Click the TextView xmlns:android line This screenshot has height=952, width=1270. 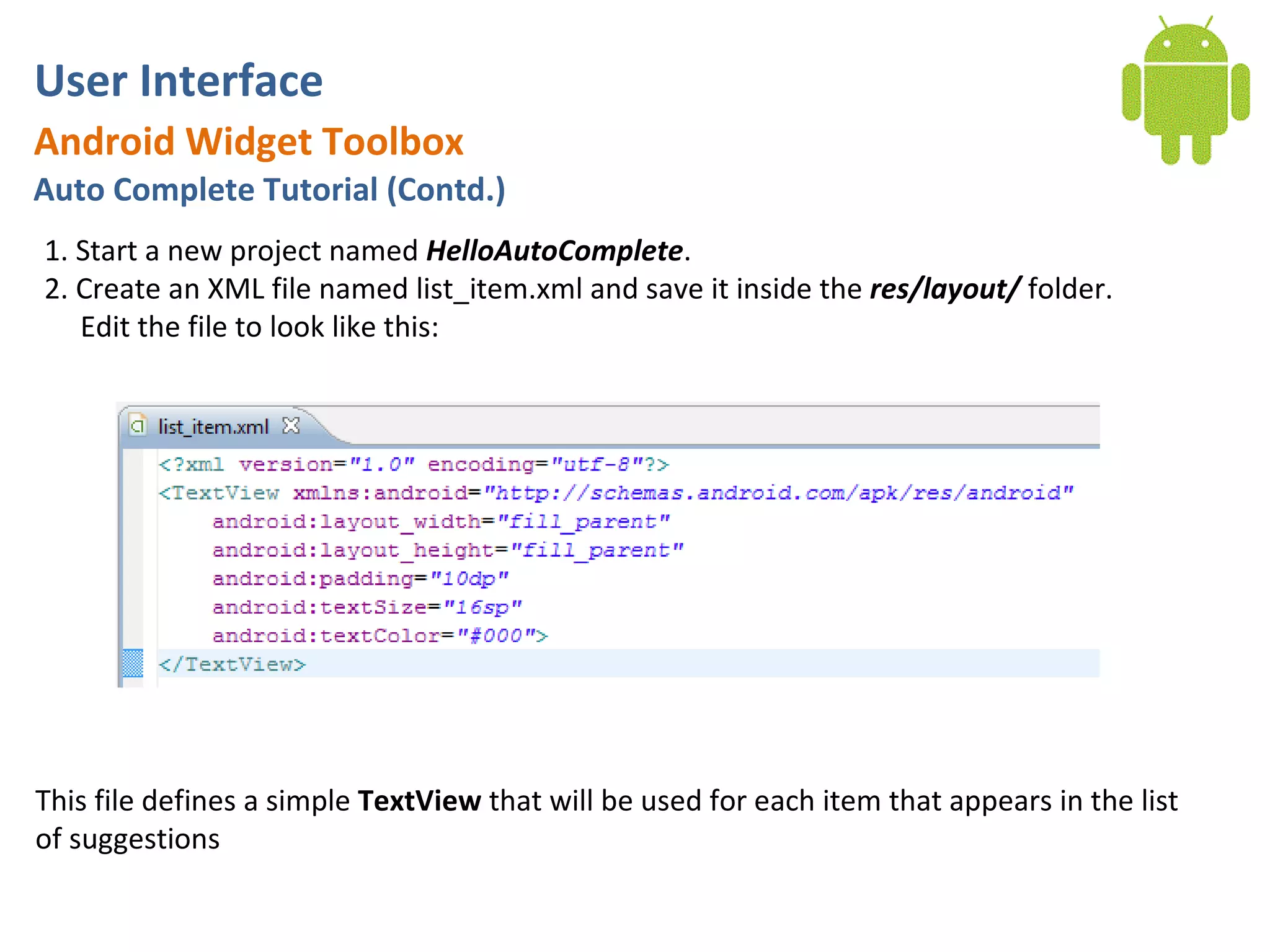(616, 493)
